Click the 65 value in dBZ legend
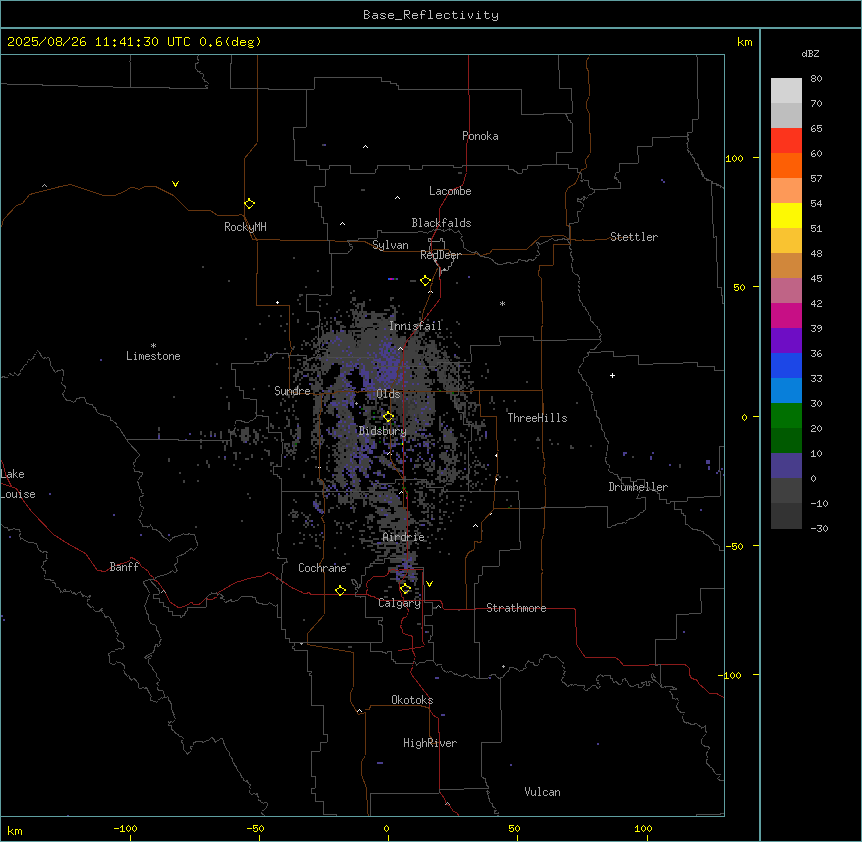This screenshot has height=842, width=862. [x=816, y=128]
